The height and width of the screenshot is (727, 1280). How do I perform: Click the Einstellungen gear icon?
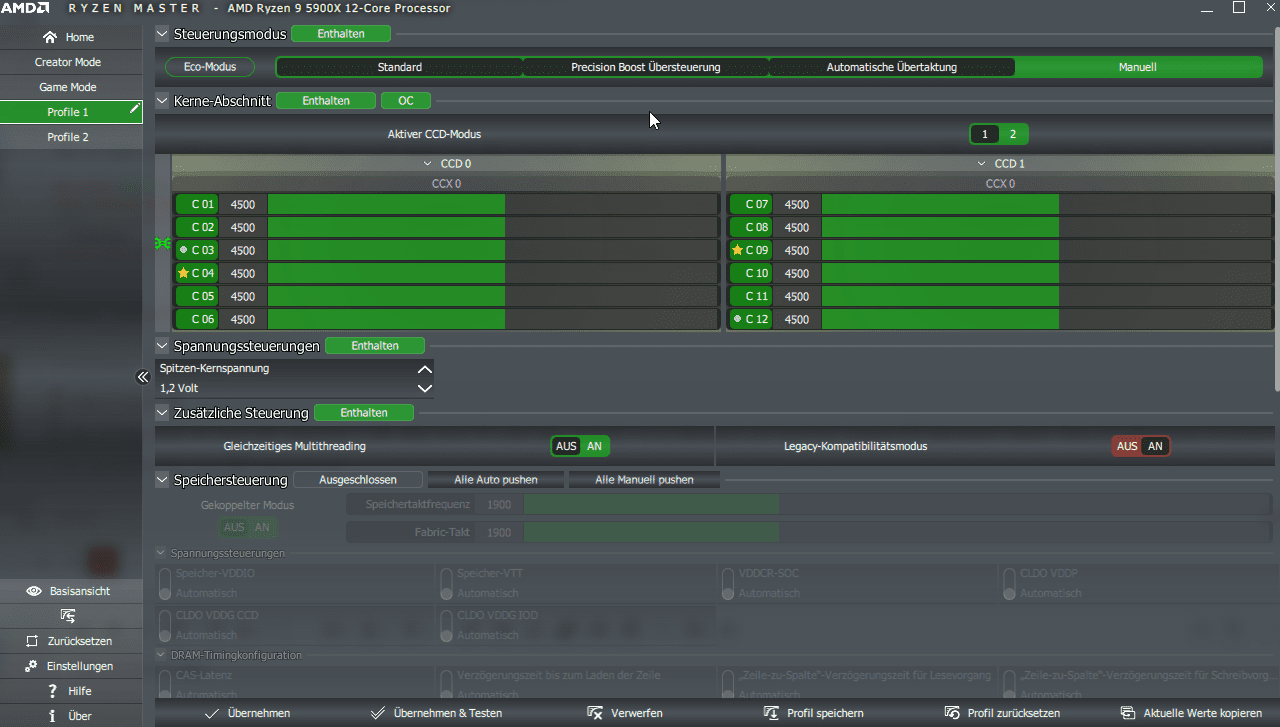pyautogui.click(x=31, y=666)
